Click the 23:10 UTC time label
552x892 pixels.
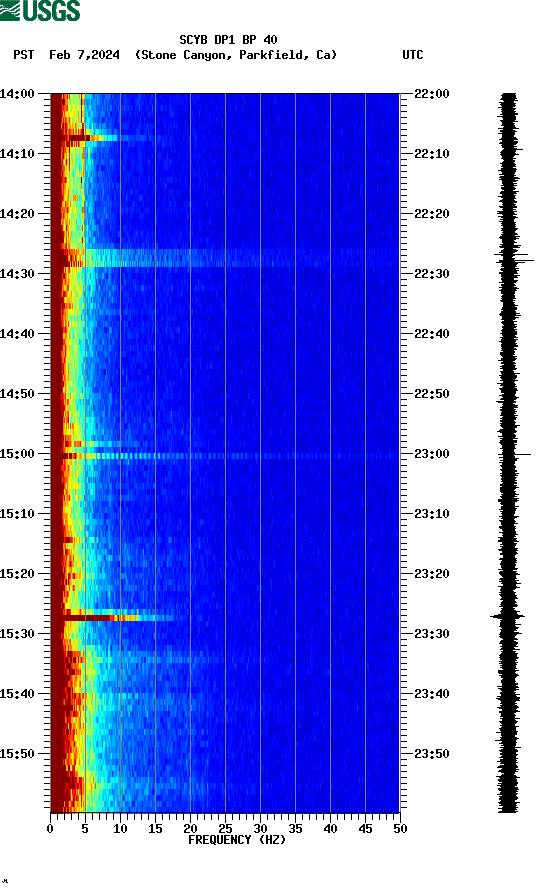432,514
